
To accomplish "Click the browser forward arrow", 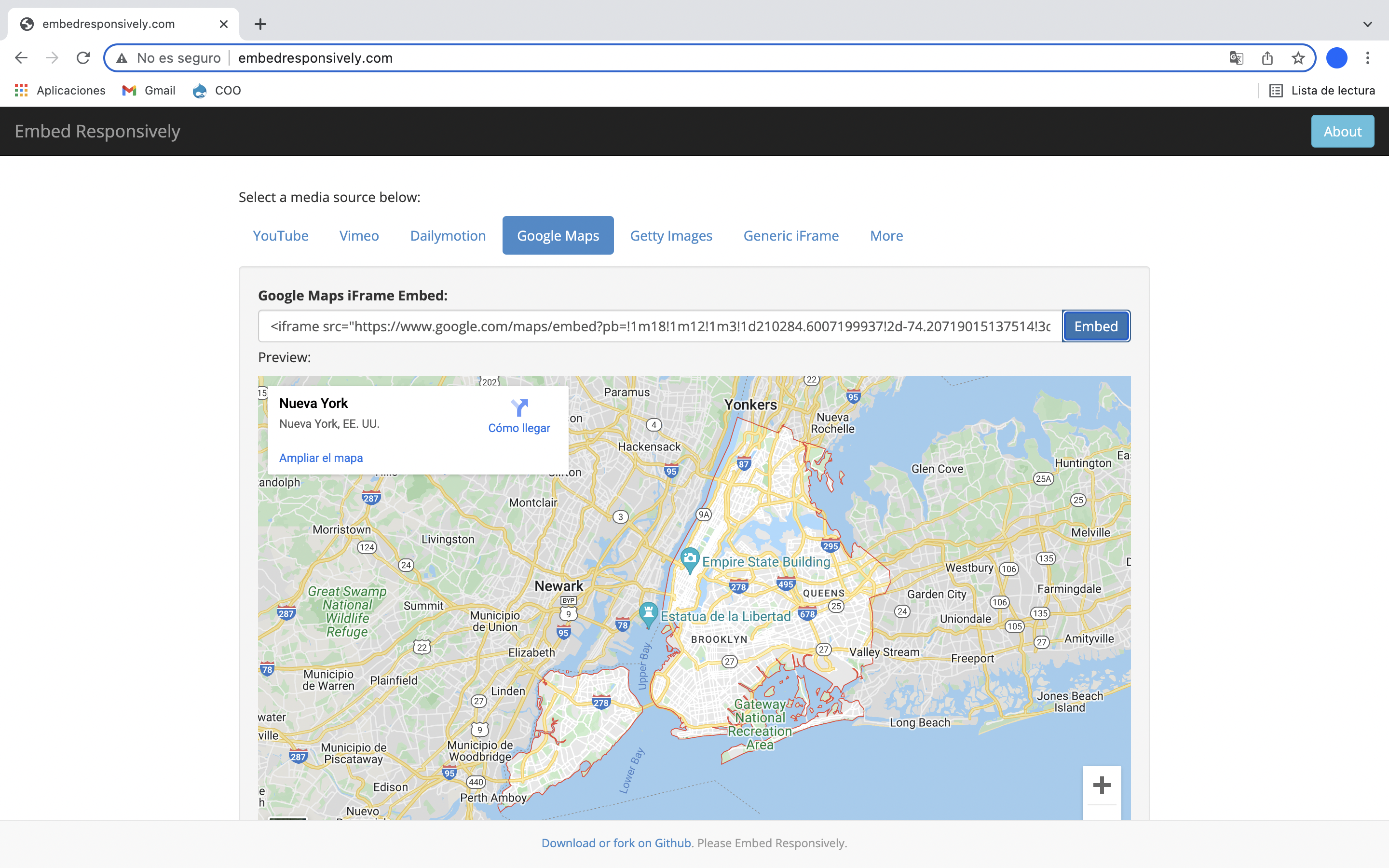I will (x=52, y=58).
